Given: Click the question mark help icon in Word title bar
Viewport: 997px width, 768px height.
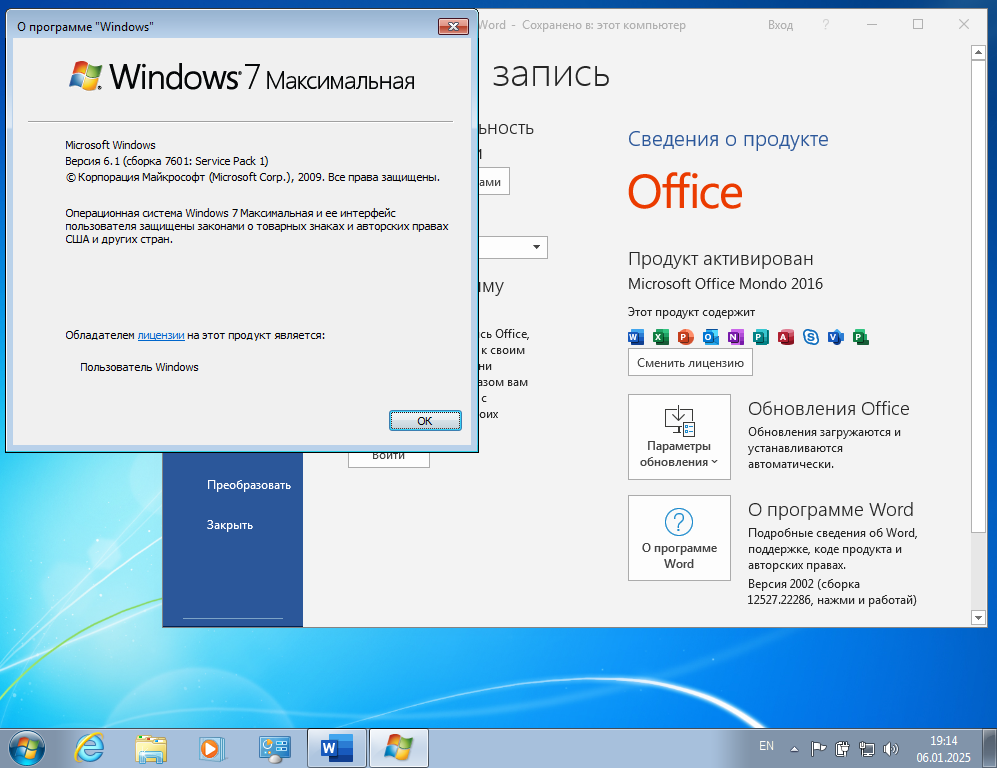Looking at the screenshot, I should (x=825, y=25).
